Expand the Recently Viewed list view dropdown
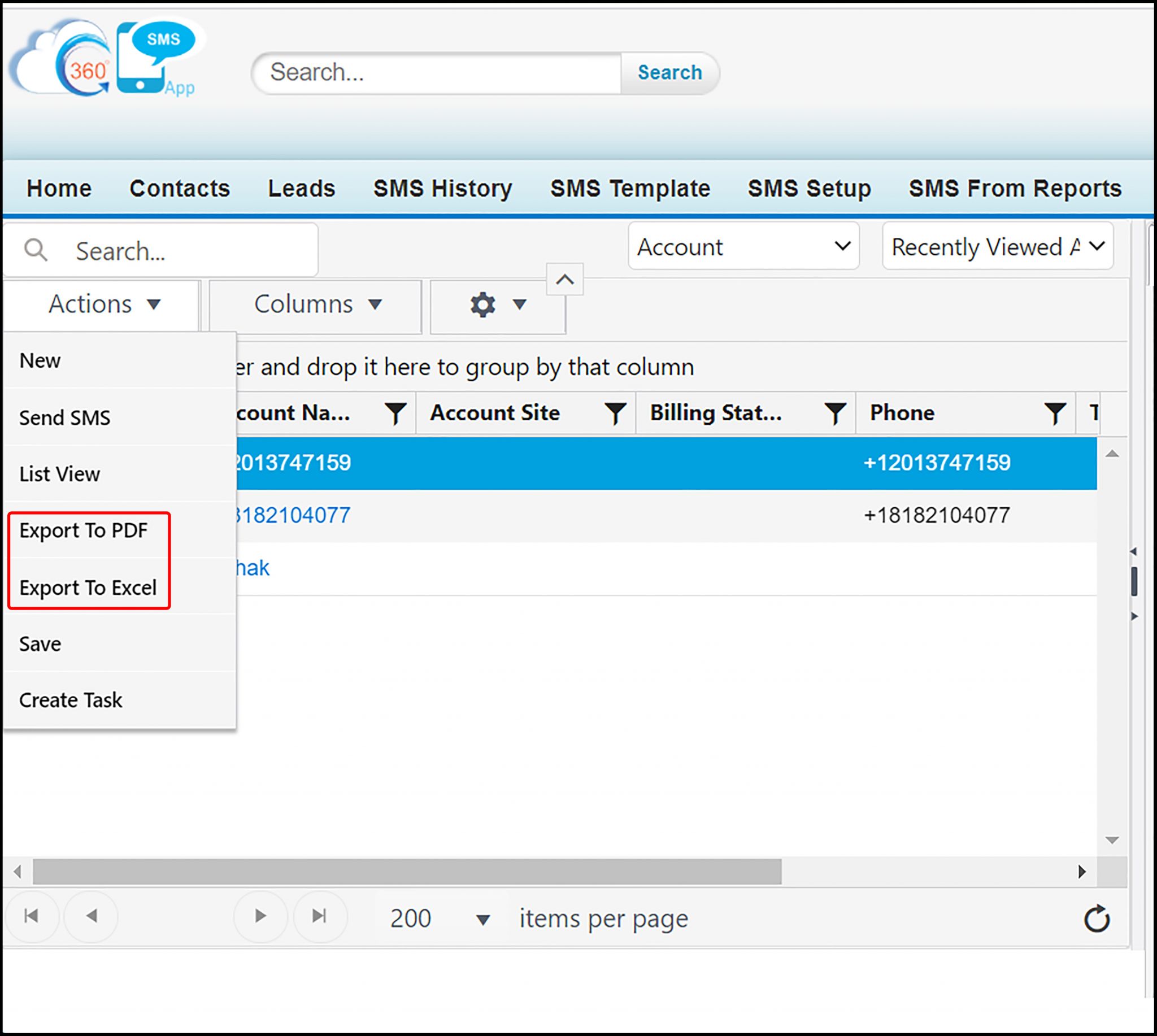Viewport: 1157px width, 1036px height. (x=997, y=246)
